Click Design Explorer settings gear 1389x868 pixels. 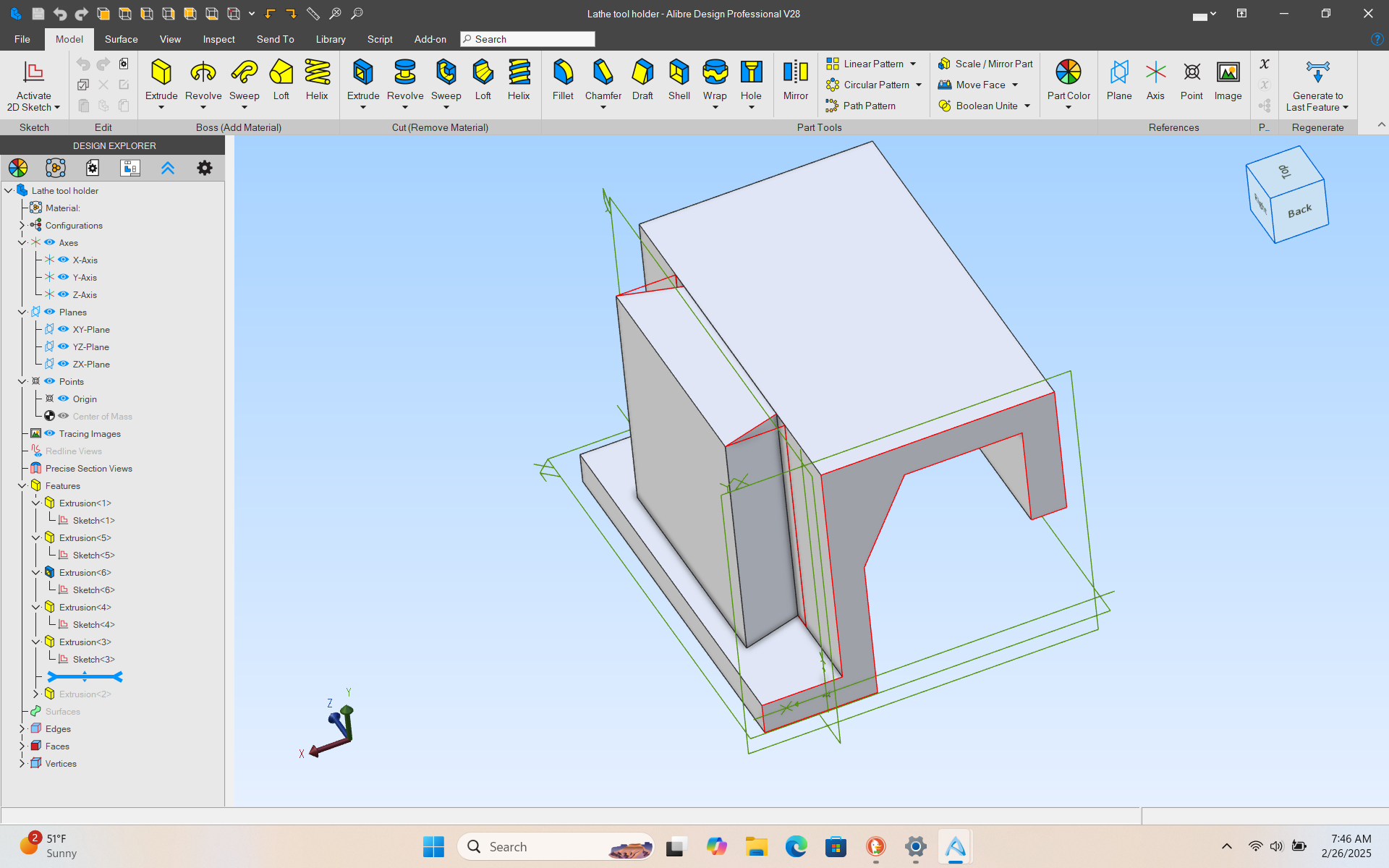(205, 168)
